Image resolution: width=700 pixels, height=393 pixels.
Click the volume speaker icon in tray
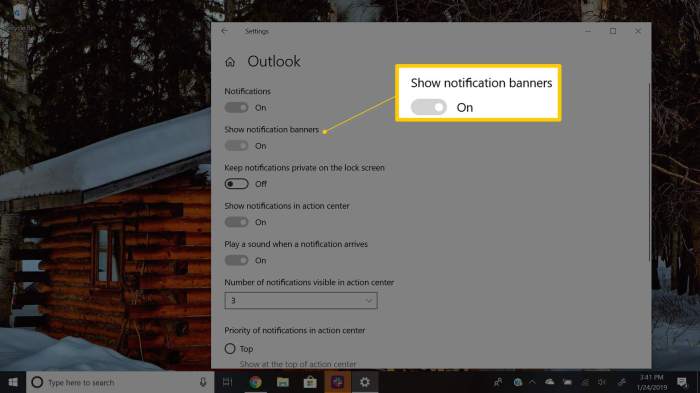pos(602,382)
